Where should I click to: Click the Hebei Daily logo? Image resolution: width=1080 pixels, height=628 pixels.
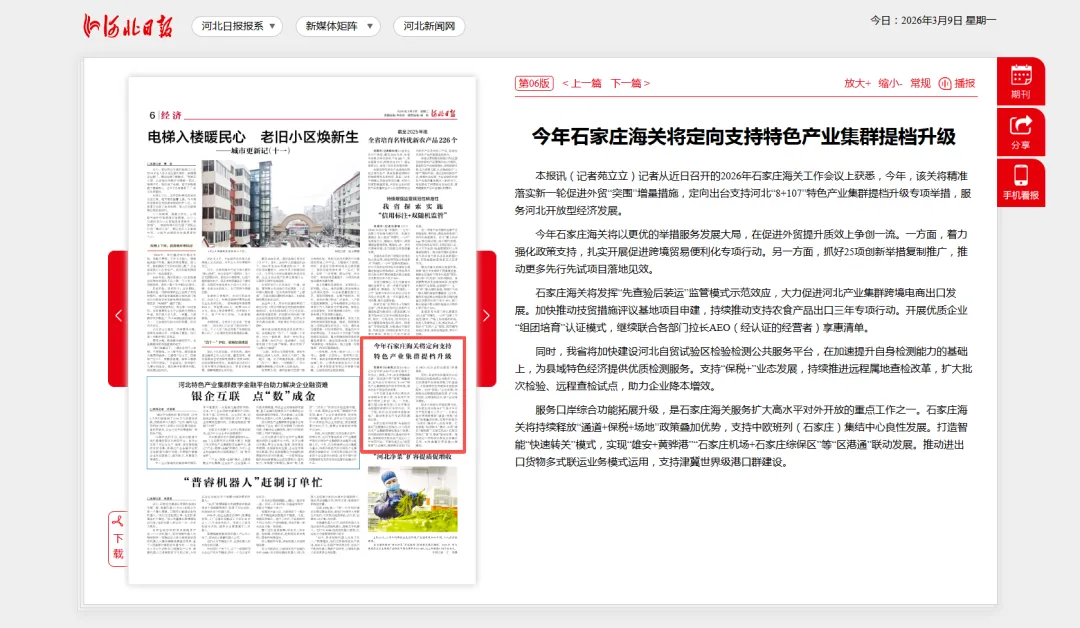tap(127, 26)
